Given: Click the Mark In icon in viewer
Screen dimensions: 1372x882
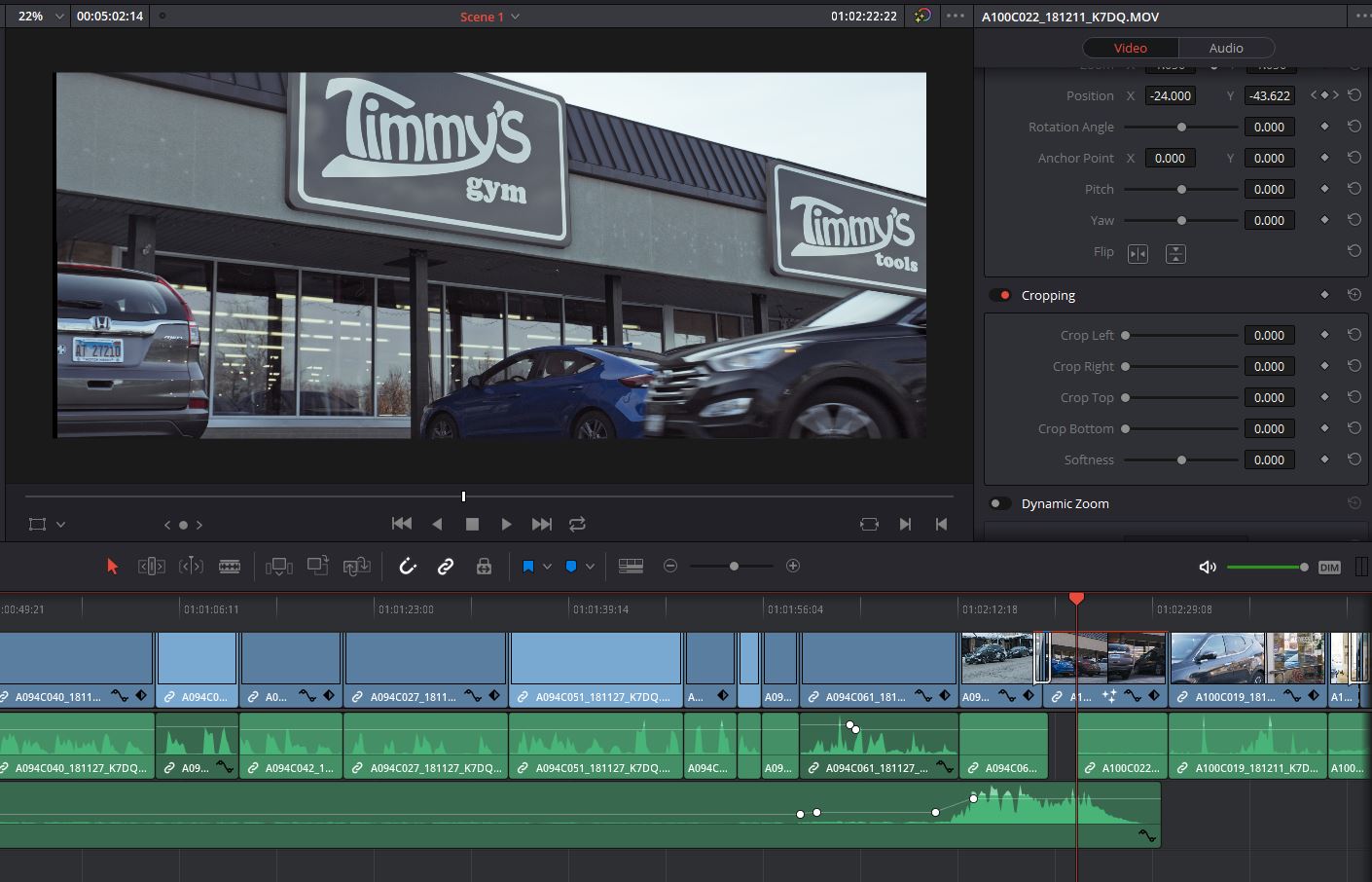Looking at the screenshot, I should tap(905, 524).
